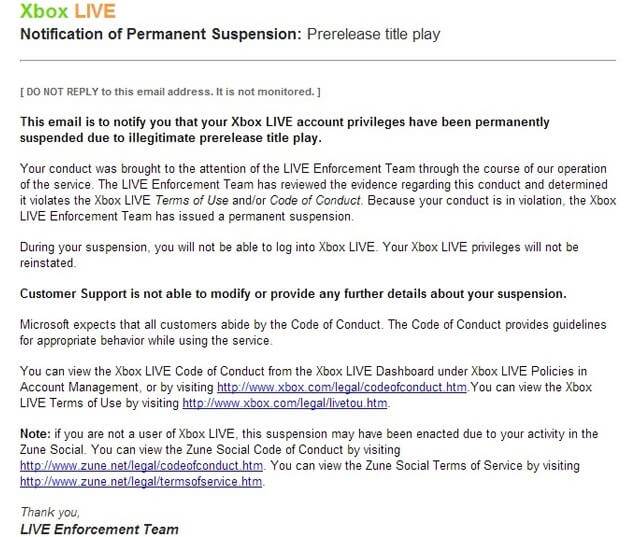Screen dimensions: 638x537
Task: Open the Xbox codeofconduct.htm link
Action: 341,387
